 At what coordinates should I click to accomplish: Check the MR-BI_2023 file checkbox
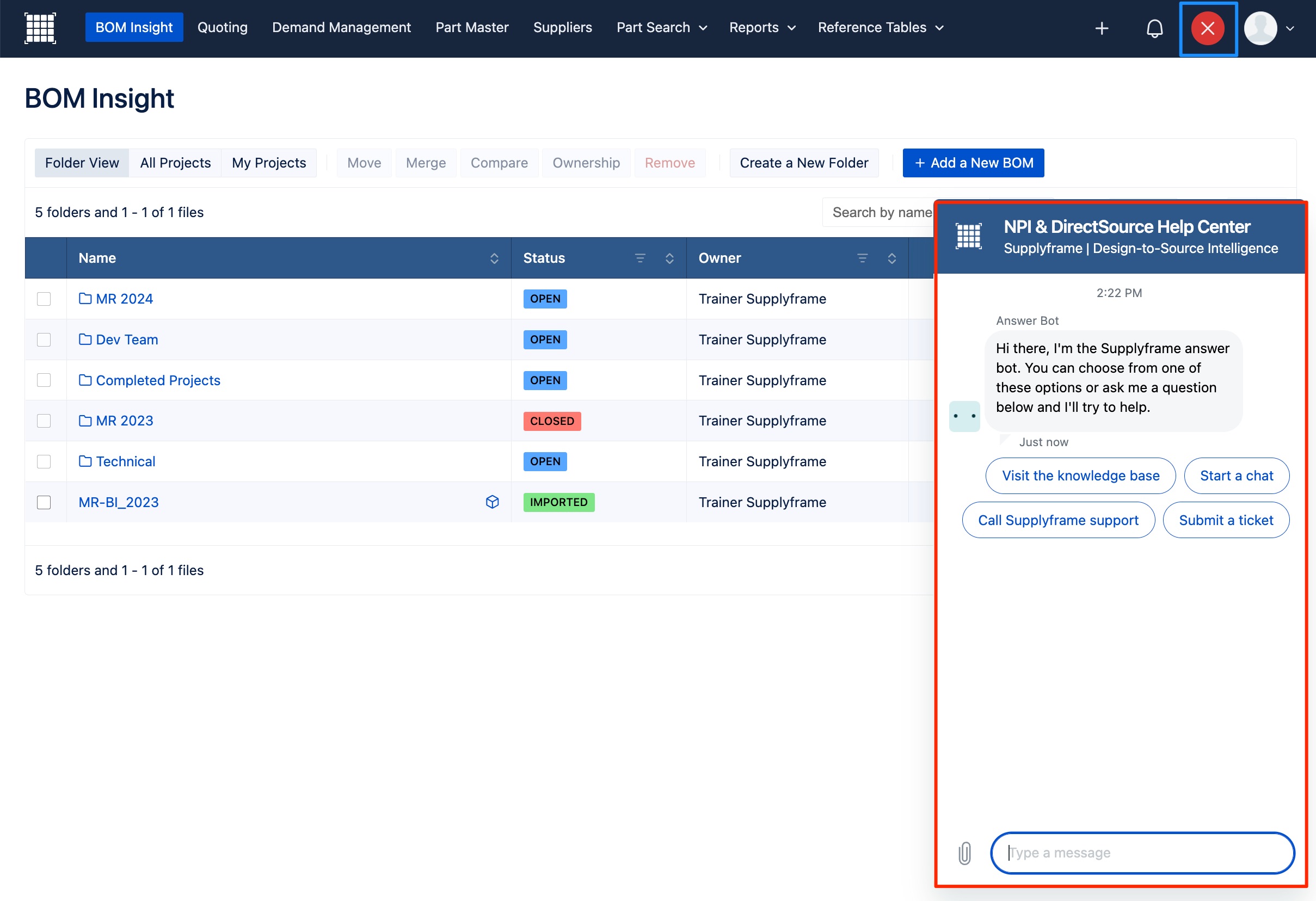[x=44, y=503]
